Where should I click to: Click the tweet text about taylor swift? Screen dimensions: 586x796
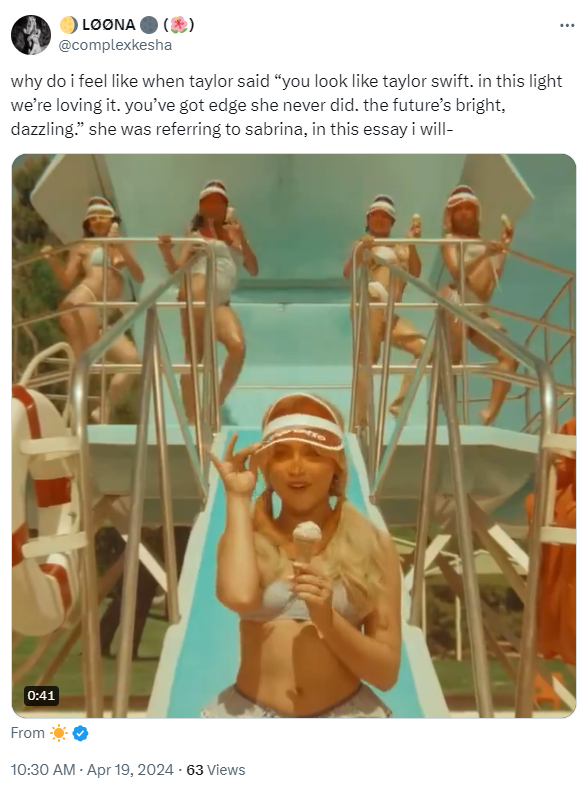287,105
